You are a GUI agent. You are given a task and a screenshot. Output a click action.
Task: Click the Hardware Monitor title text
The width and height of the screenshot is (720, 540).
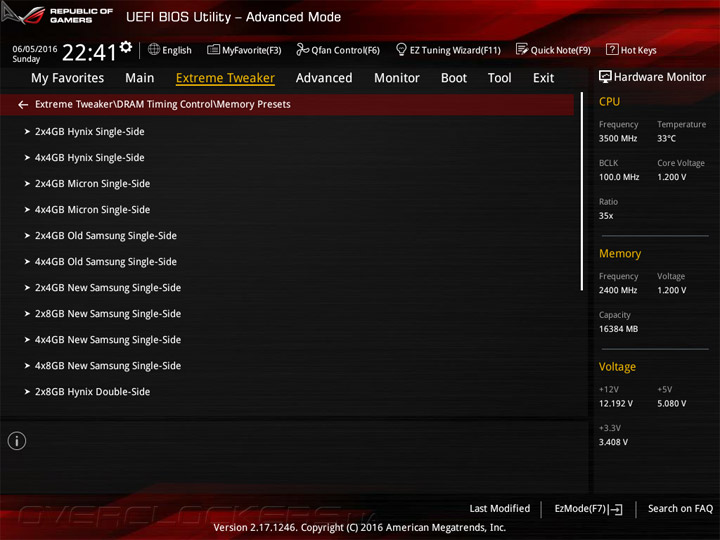(660, 77)
